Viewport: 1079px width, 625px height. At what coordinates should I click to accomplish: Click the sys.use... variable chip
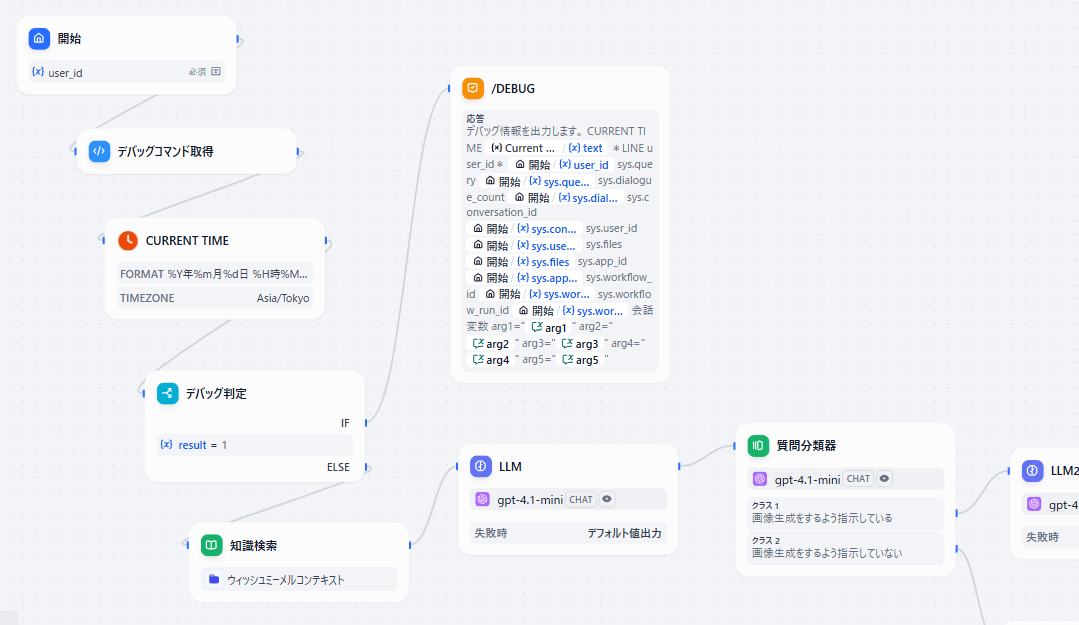pyautogui.click(x=547, y=245)
